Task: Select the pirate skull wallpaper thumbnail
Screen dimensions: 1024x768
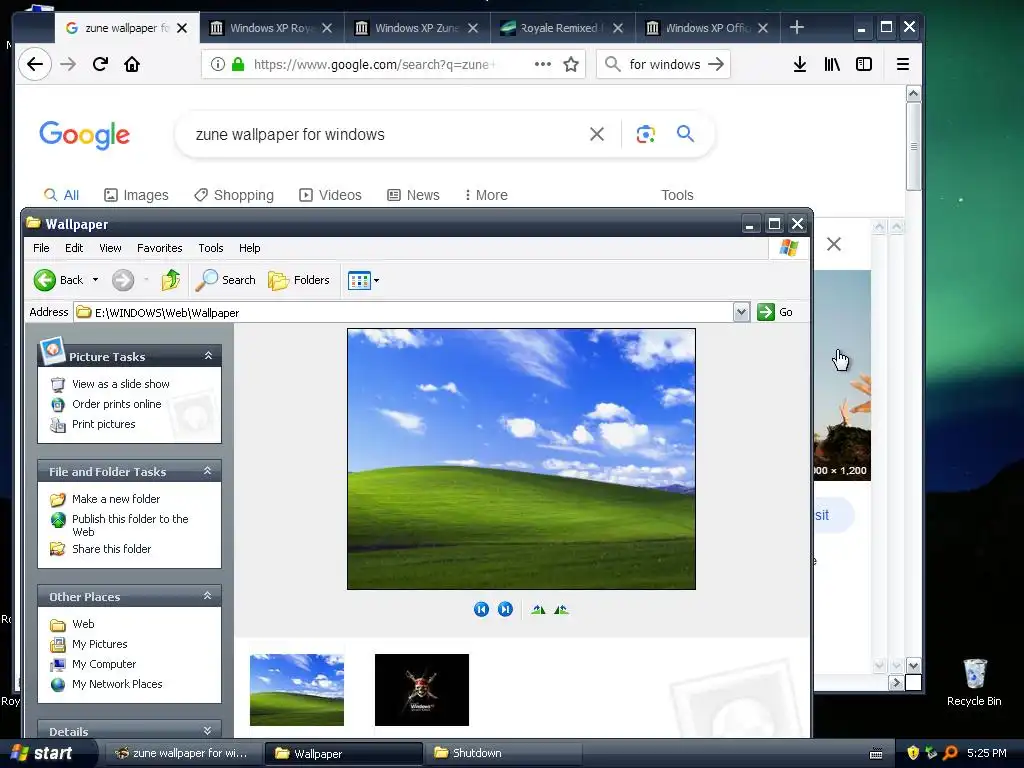Action: [422, 690]
